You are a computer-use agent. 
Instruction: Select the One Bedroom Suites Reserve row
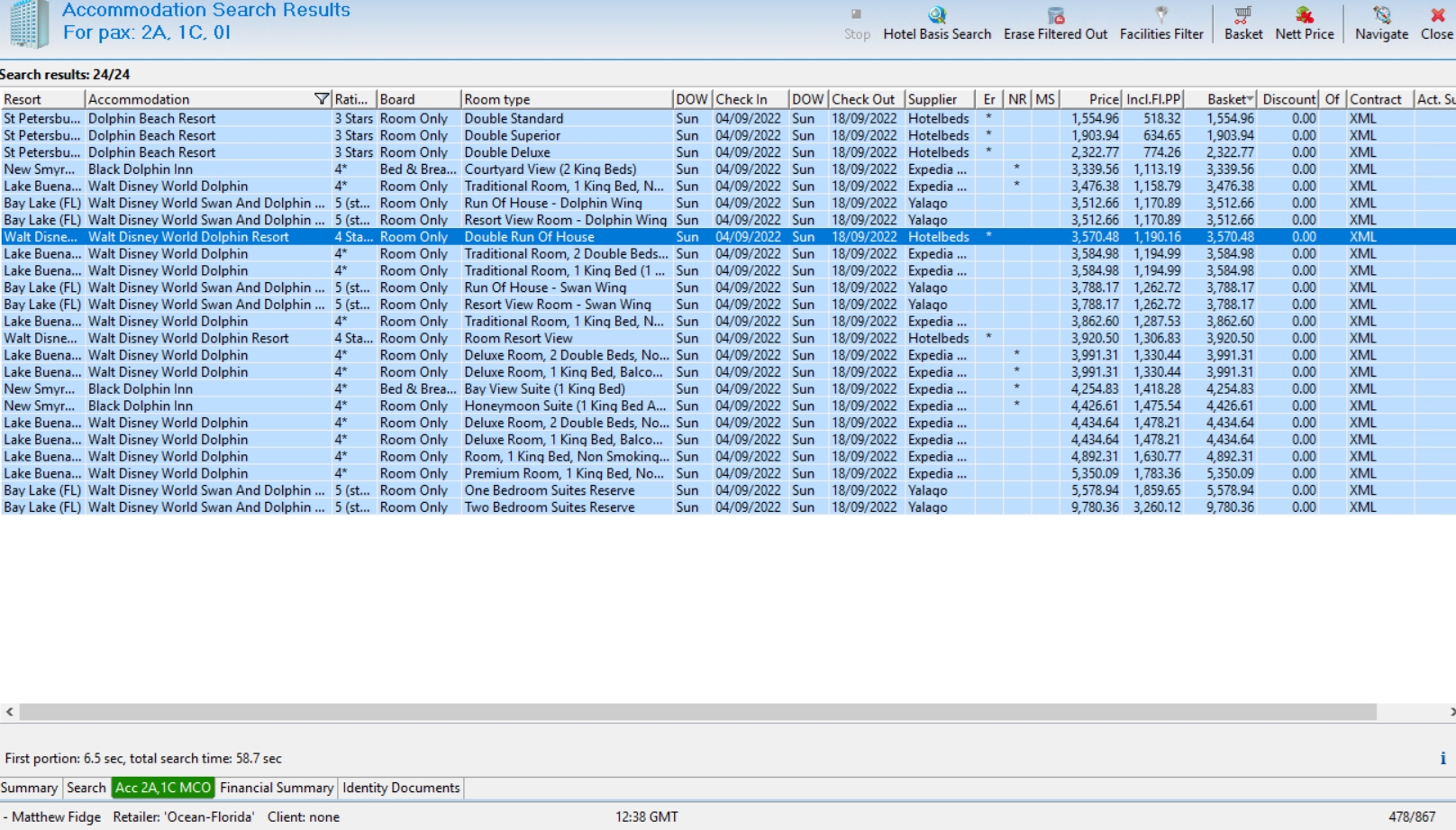pos(728,490)
